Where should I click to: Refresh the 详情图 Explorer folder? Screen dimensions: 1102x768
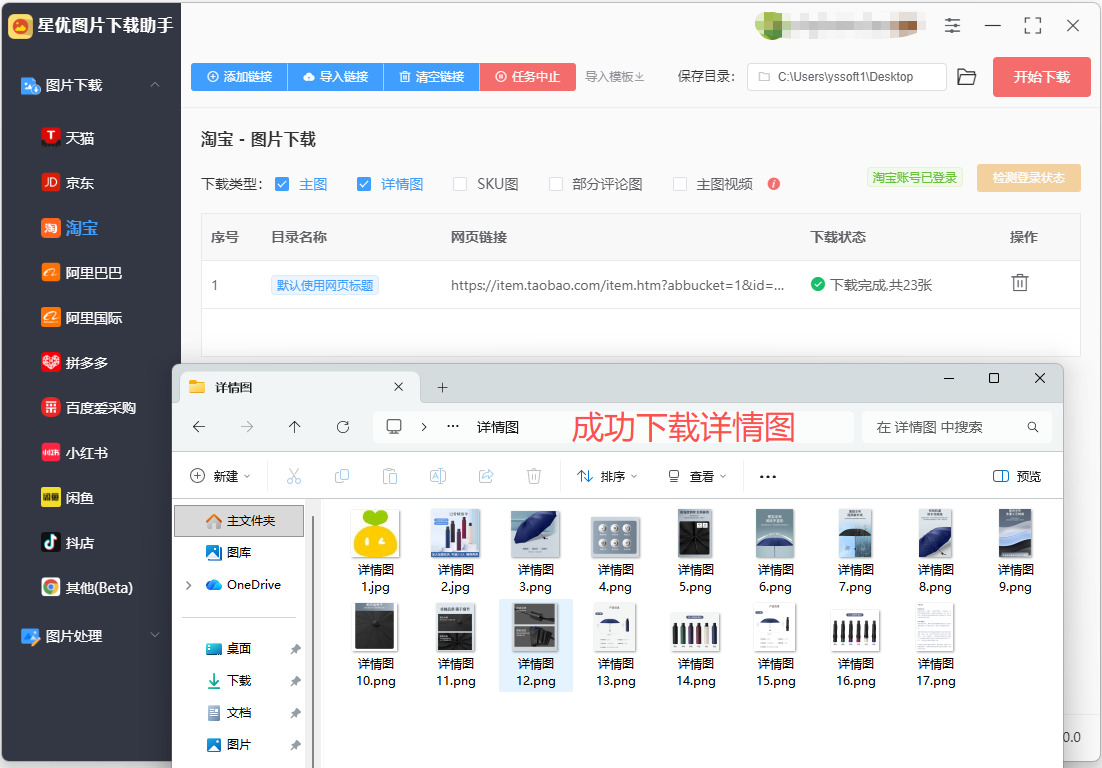click(343, 427)
